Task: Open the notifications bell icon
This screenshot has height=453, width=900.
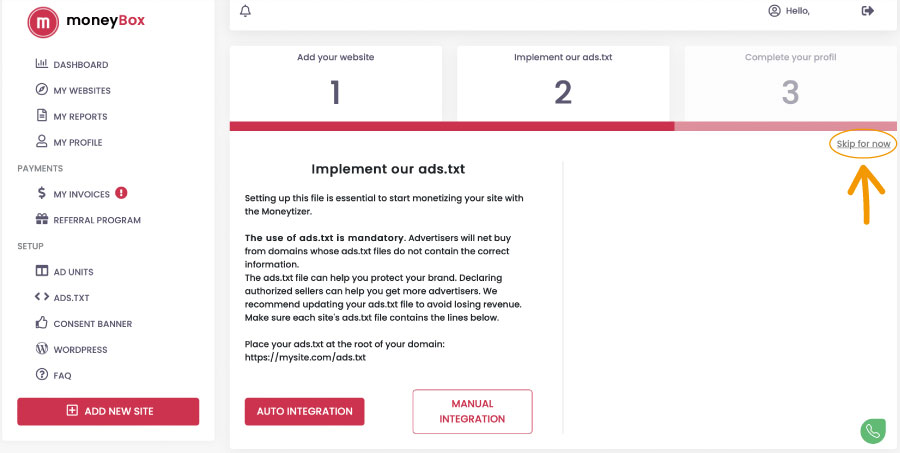Action: [245, 11]
